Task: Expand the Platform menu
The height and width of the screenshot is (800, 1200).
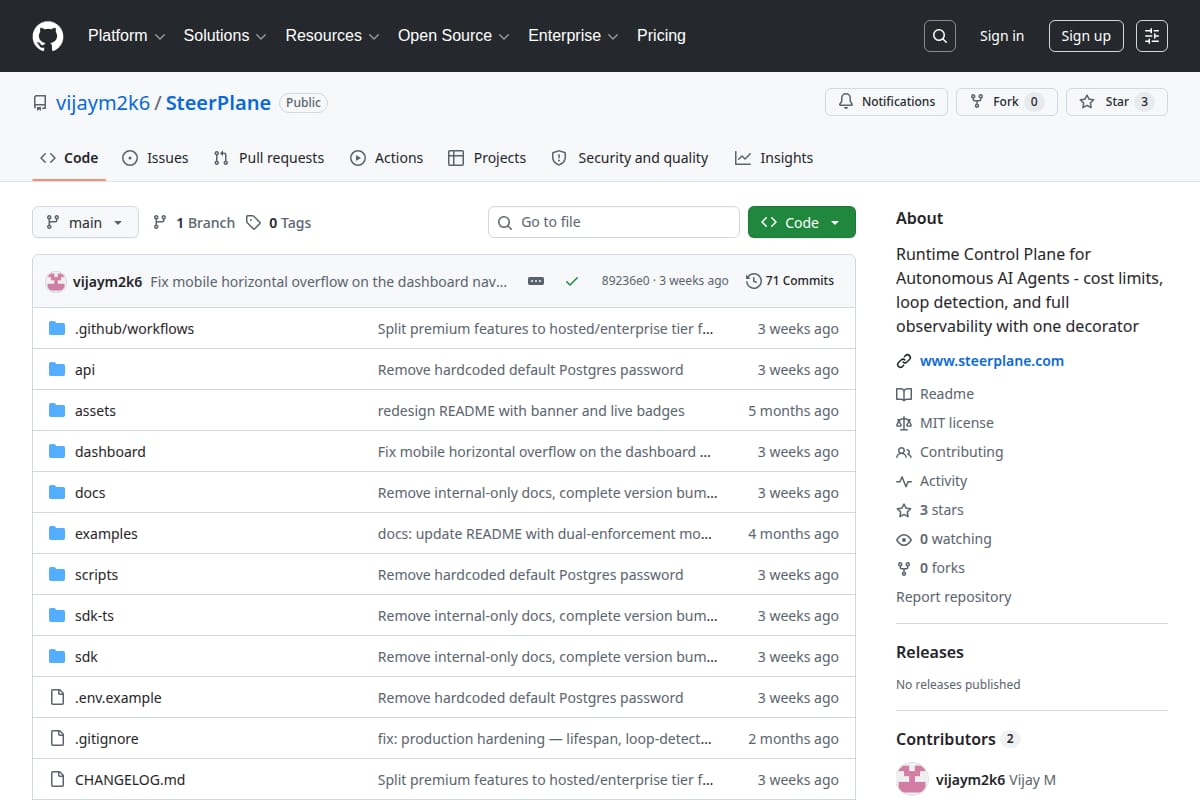Action: (126, 36)
